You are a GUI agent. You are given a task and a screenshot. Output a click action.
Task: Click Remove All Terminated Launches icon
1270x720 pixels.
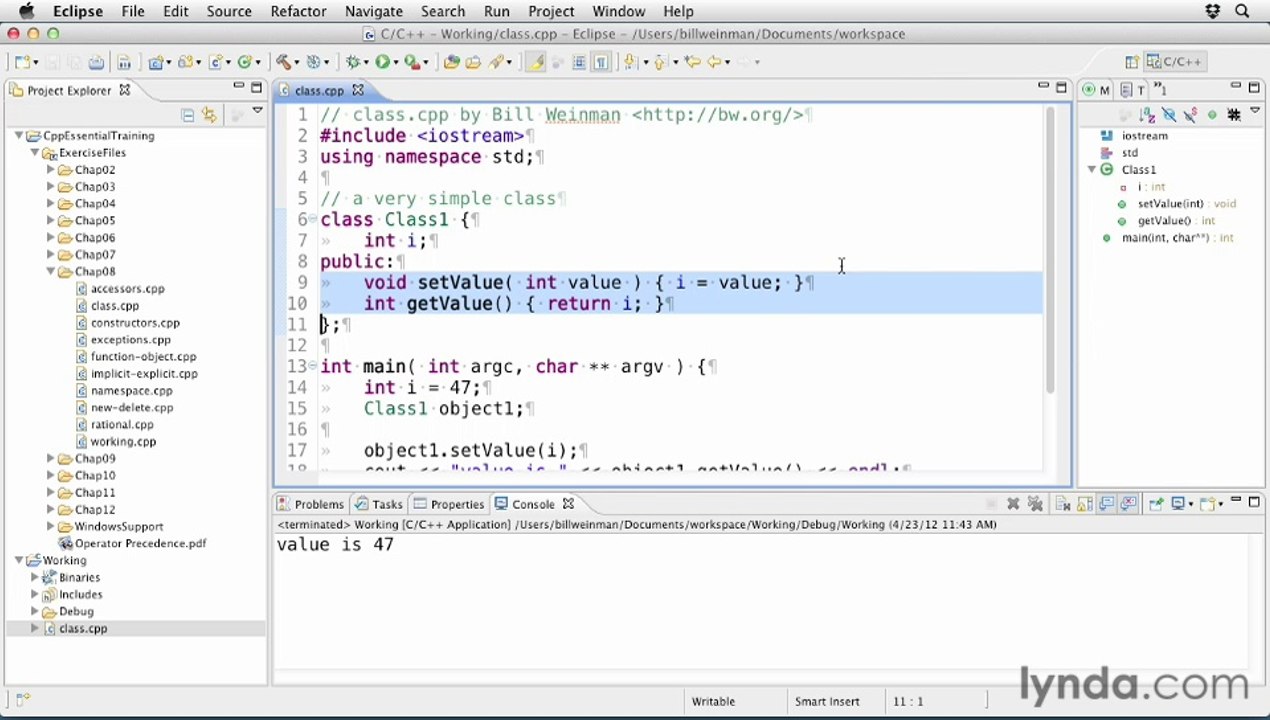[x=1035, y=504]
